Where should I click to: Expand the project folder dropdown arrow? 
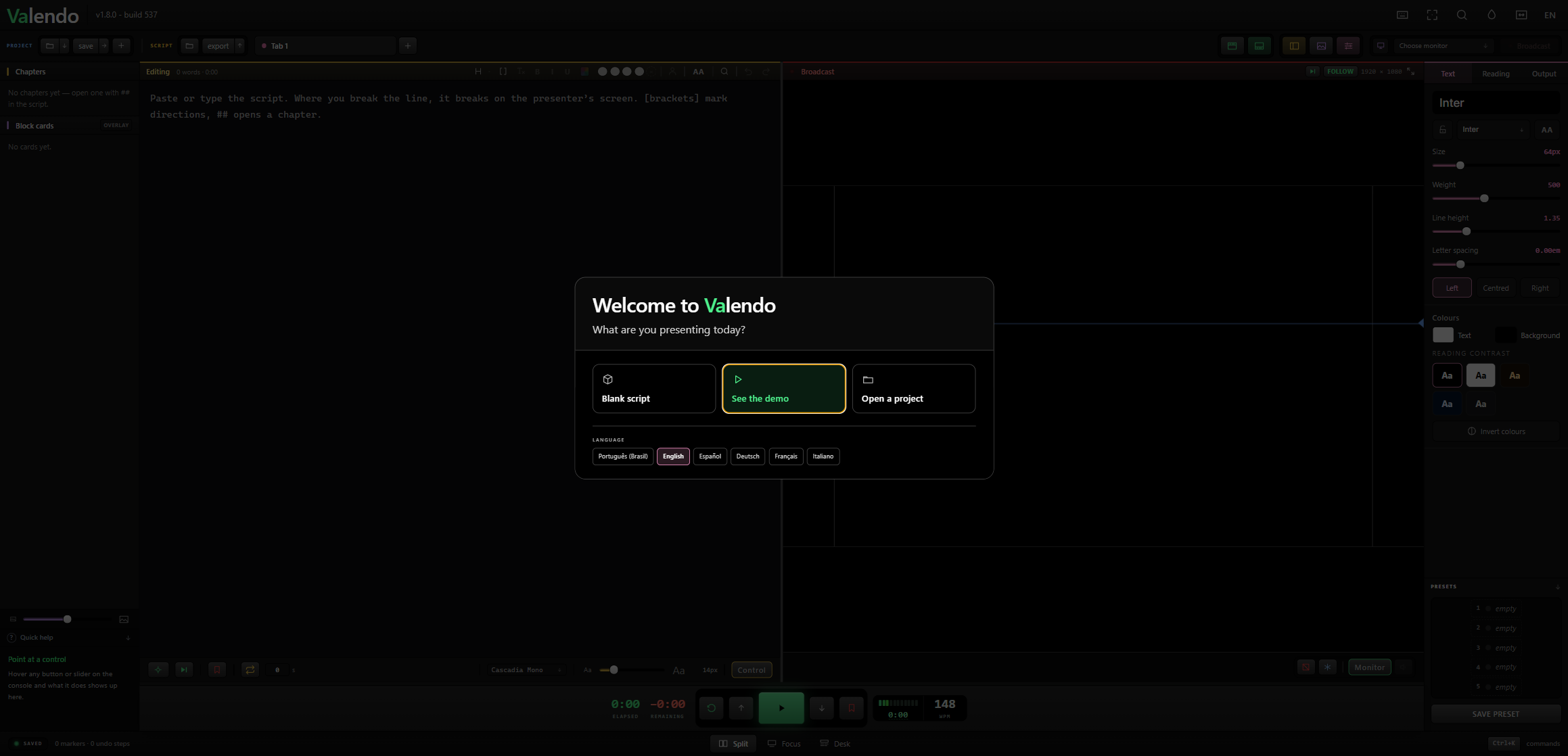(x=64, y=46)
